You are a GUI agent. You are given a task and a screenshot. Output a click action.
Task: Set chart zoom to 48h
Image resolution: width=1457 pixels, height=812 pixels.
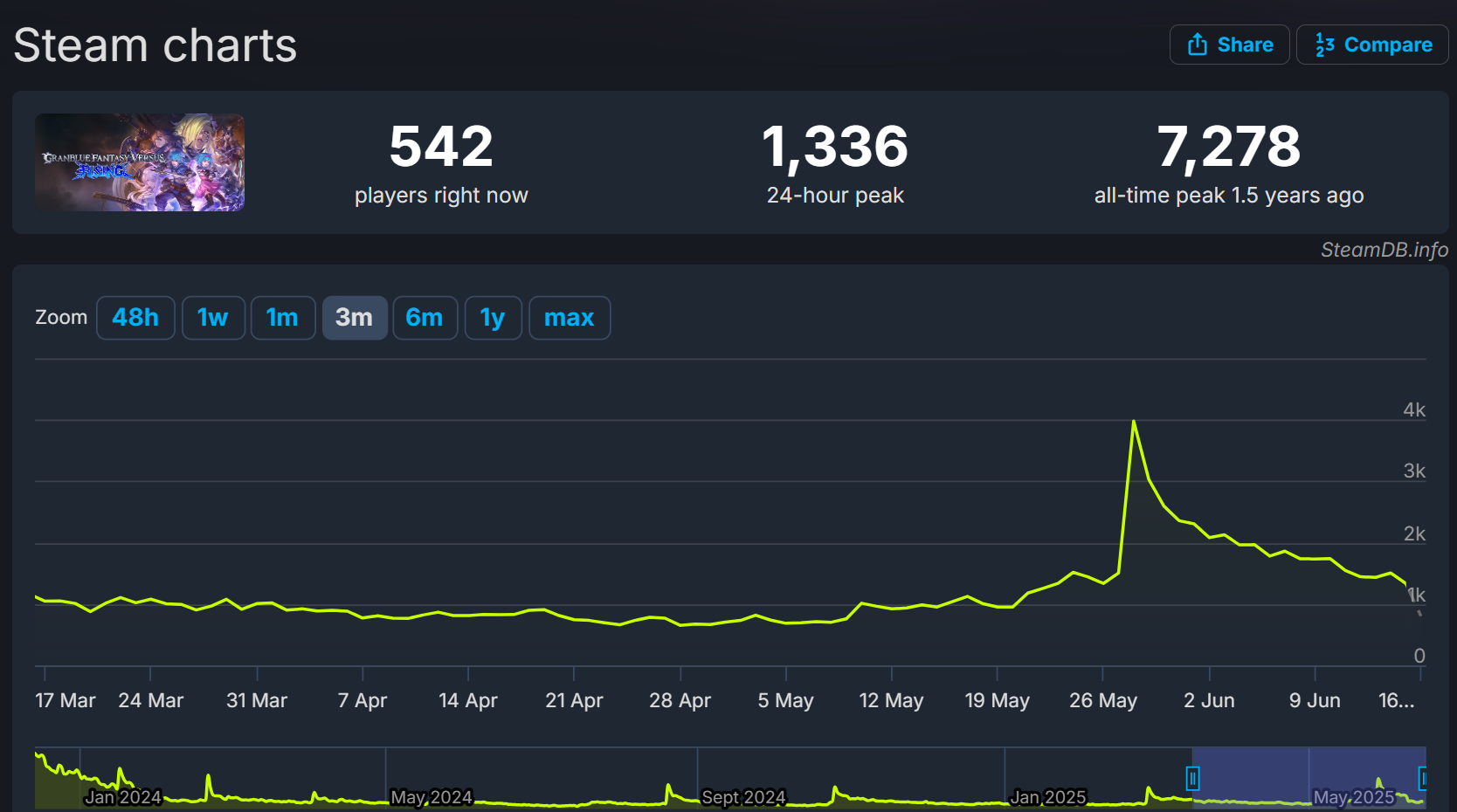point(135,318)
